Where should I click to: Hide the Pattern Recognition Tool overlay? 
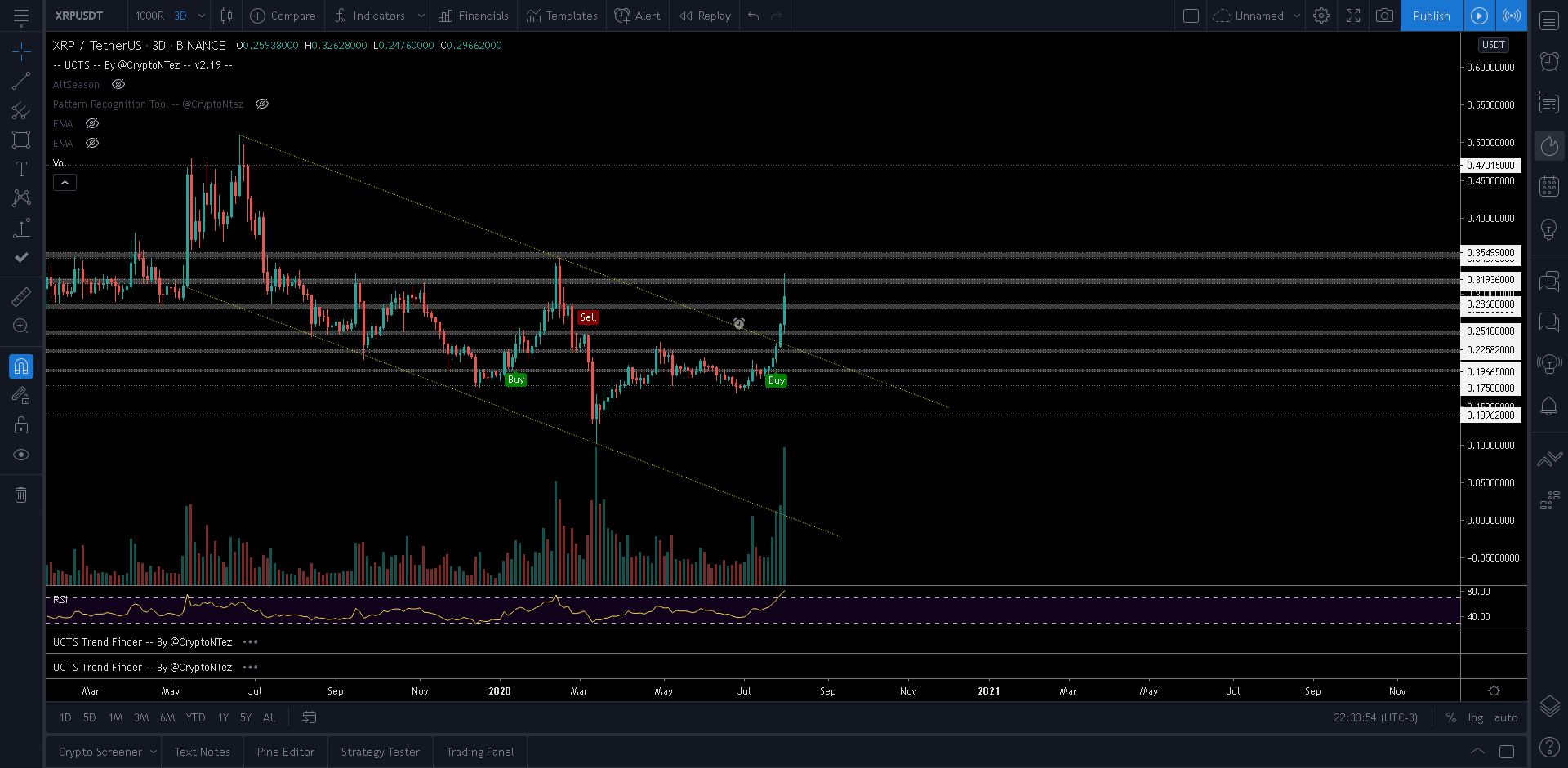click(x=261, y=104)
